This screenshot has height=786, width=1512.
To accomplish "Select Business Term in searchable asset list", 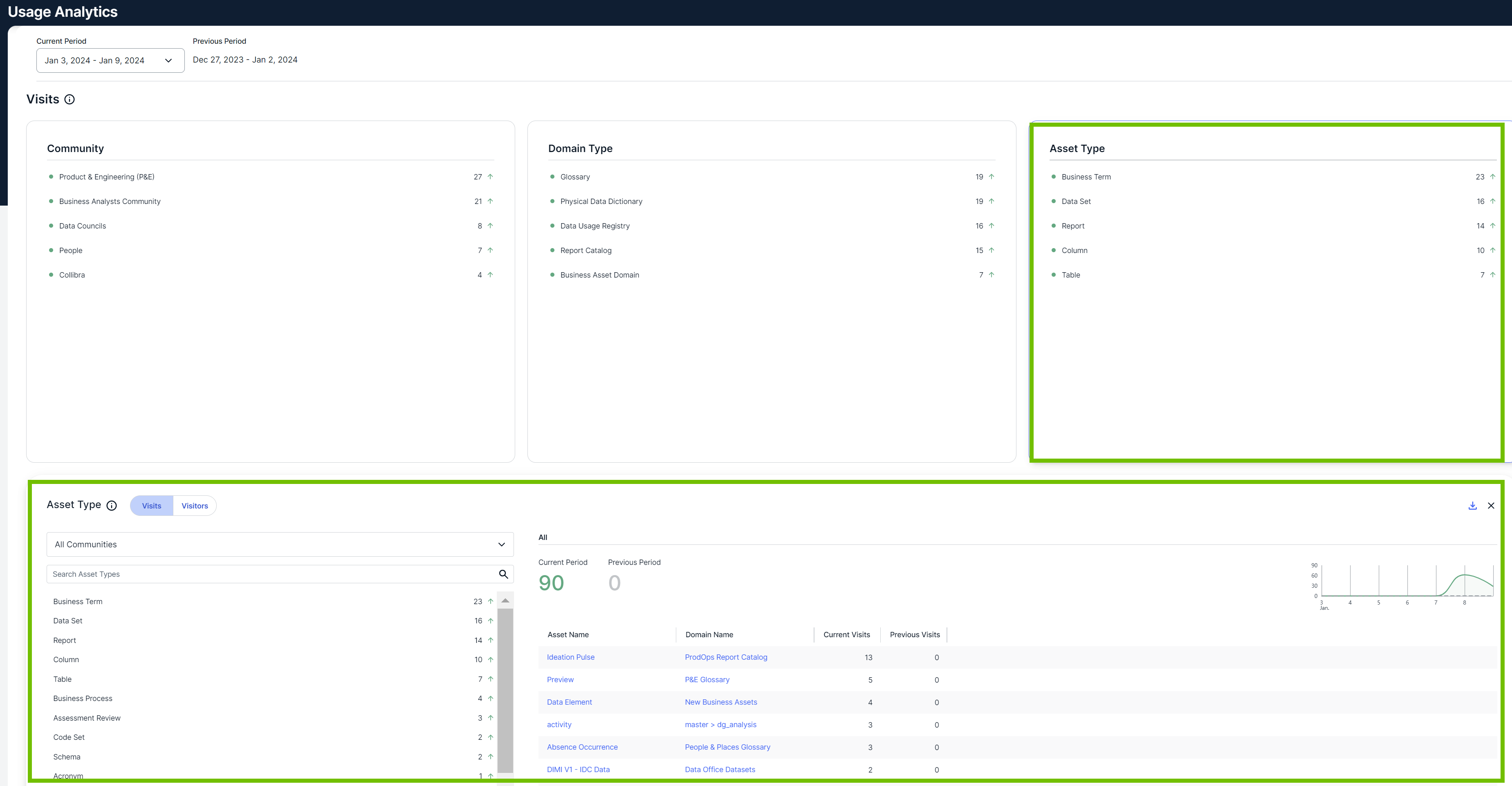I will click(272, 601).
